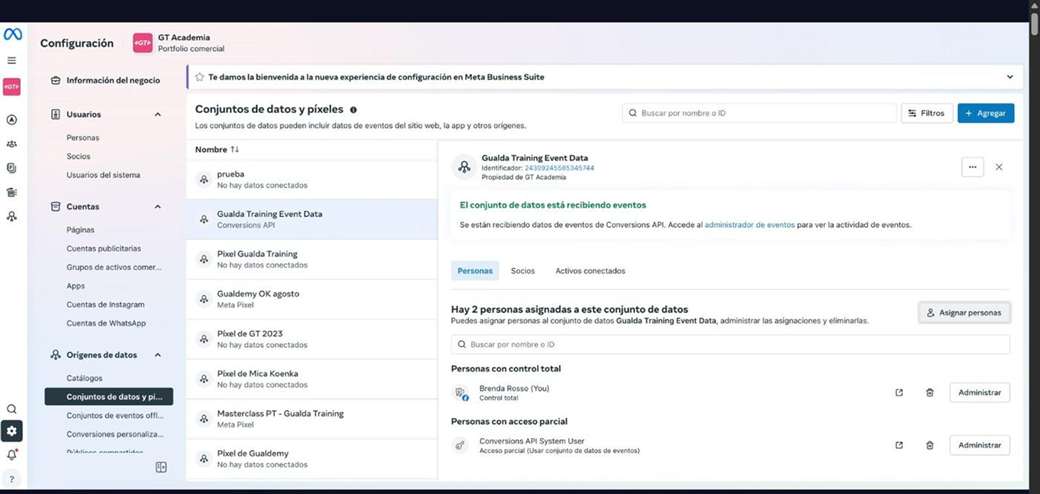
Task: Select the Gualdemy OK agosto row
Action: click(312, 299)
